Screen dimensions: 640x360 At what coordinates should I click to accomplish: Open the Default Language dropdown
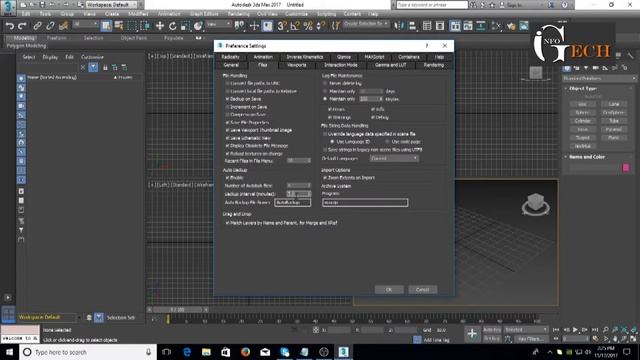(x=394, y=158)
